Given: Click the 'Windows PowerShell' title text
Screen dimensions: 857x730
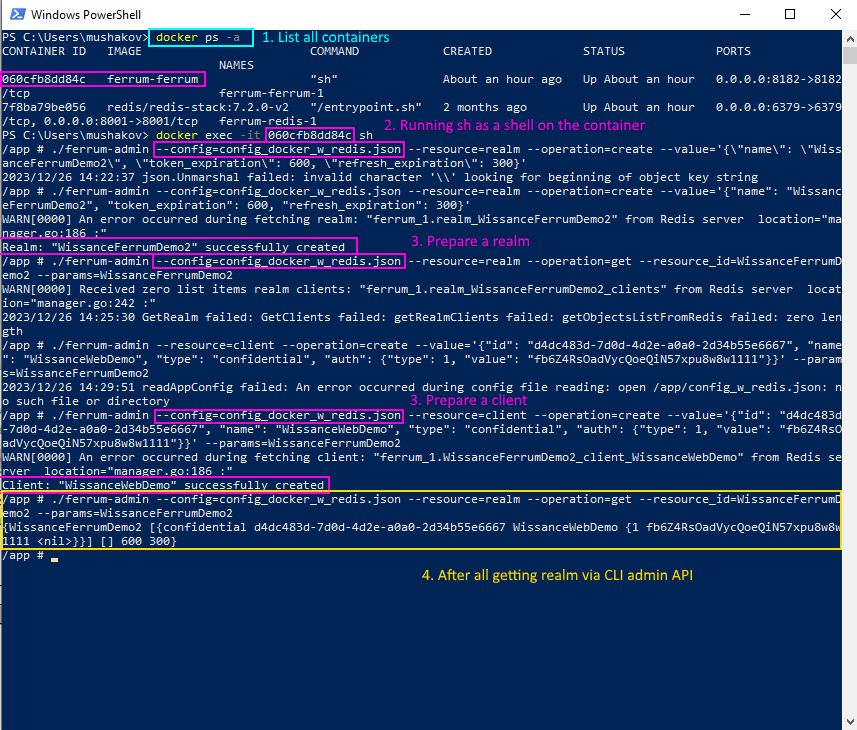Looking at the screenshot, I should tap(86, 15).
